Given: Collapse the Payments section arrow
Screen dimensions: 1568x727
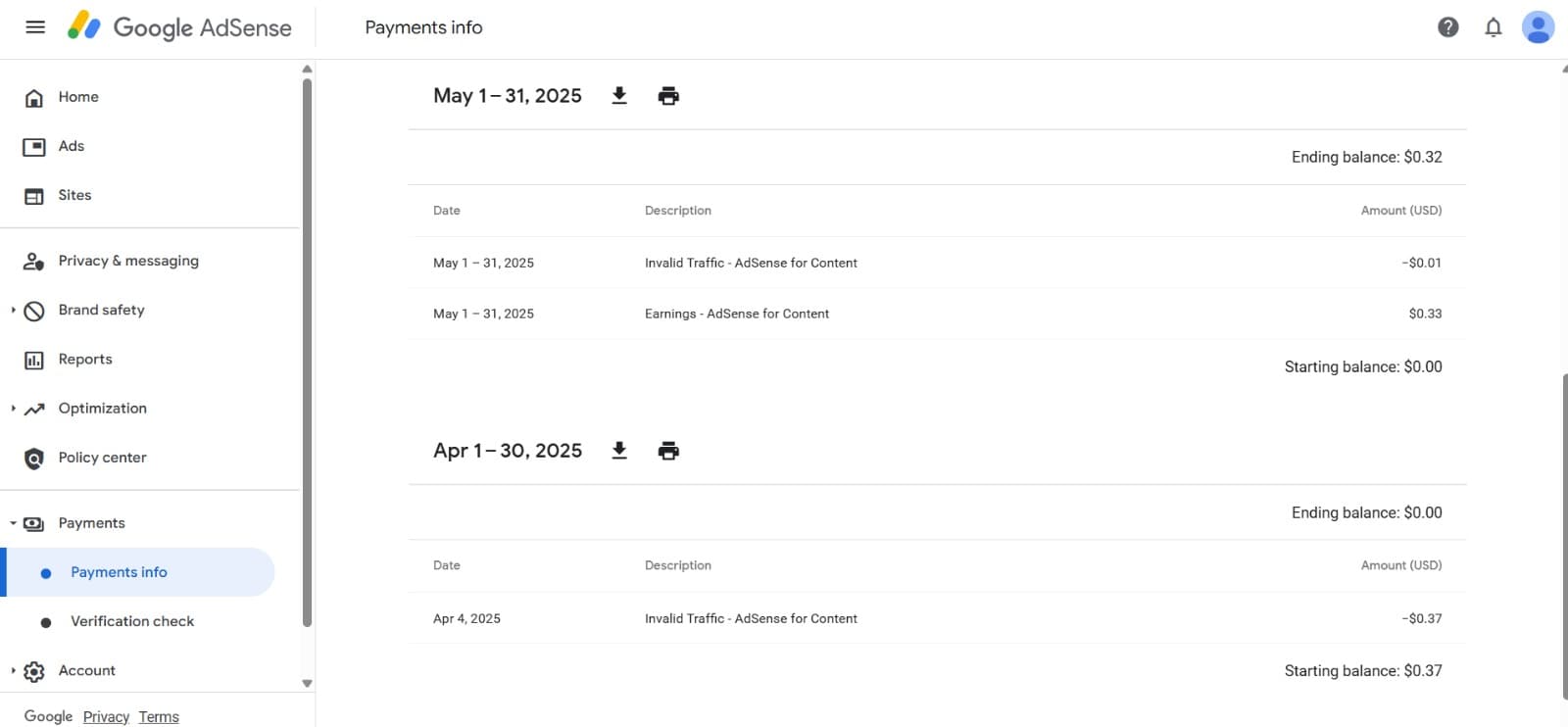Looking at the screenshot, I should click(x=13, y=523).
